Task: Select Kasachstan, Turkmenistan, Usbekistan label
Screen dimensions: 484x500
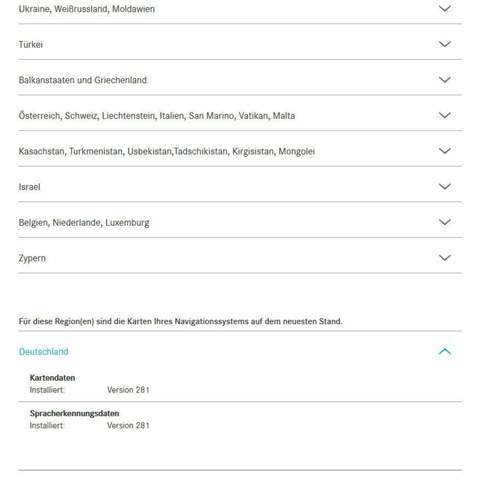Action: pos(167,151)
